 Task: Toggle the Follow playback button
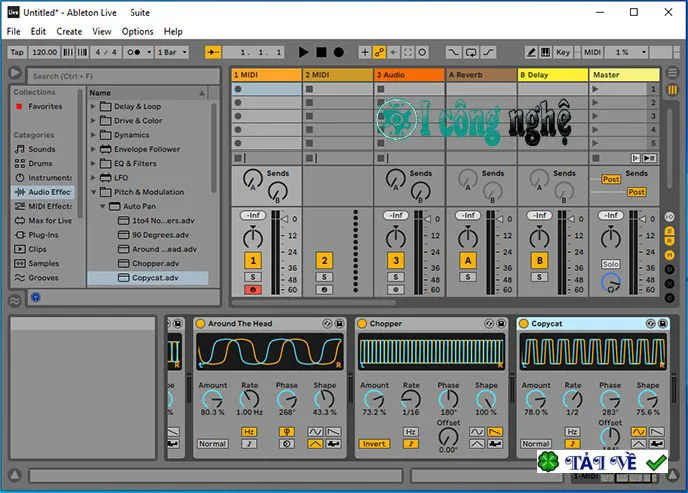(x=213, y=52)
